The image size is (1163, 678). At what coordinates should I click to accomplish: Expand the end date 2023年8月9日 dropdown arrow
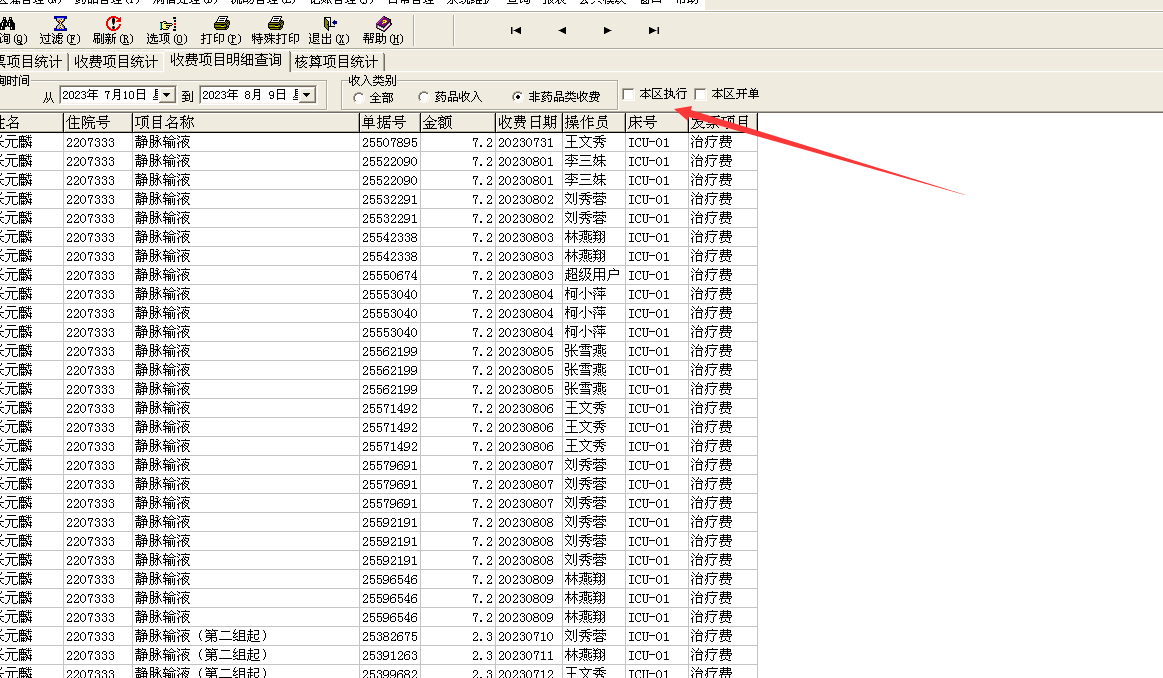[x=307, y=95]
